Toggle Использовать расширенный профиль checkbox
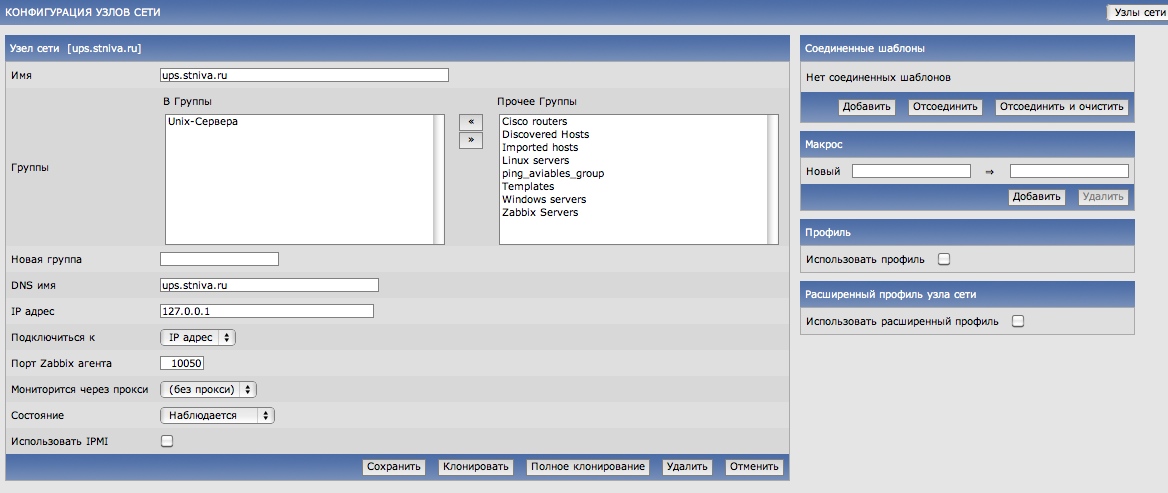Image resolution: width=1168 pixels, height=493 pixels. [1018, 322]
